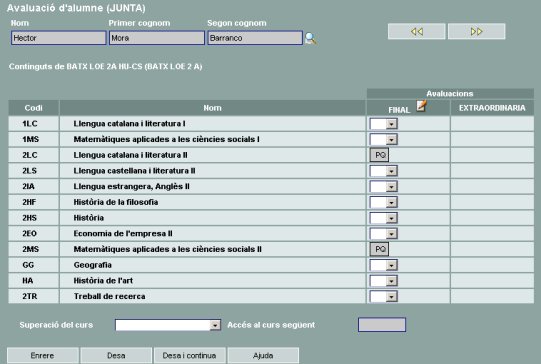This screenshot has height=364, width=541.
Task: Select row text Llengua castellana i literatura II
Action: click(x=135, y=171)
